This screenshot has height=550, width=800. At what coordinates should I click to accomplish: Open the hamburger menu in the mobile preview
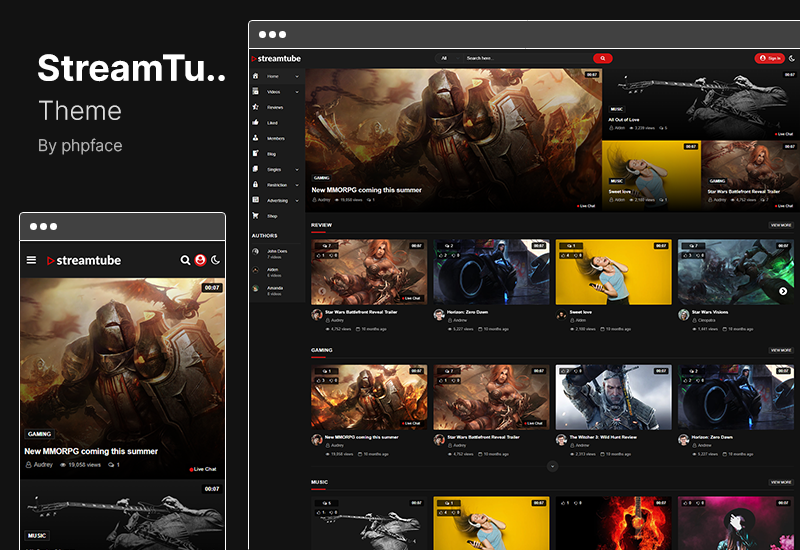coord(31,260)
